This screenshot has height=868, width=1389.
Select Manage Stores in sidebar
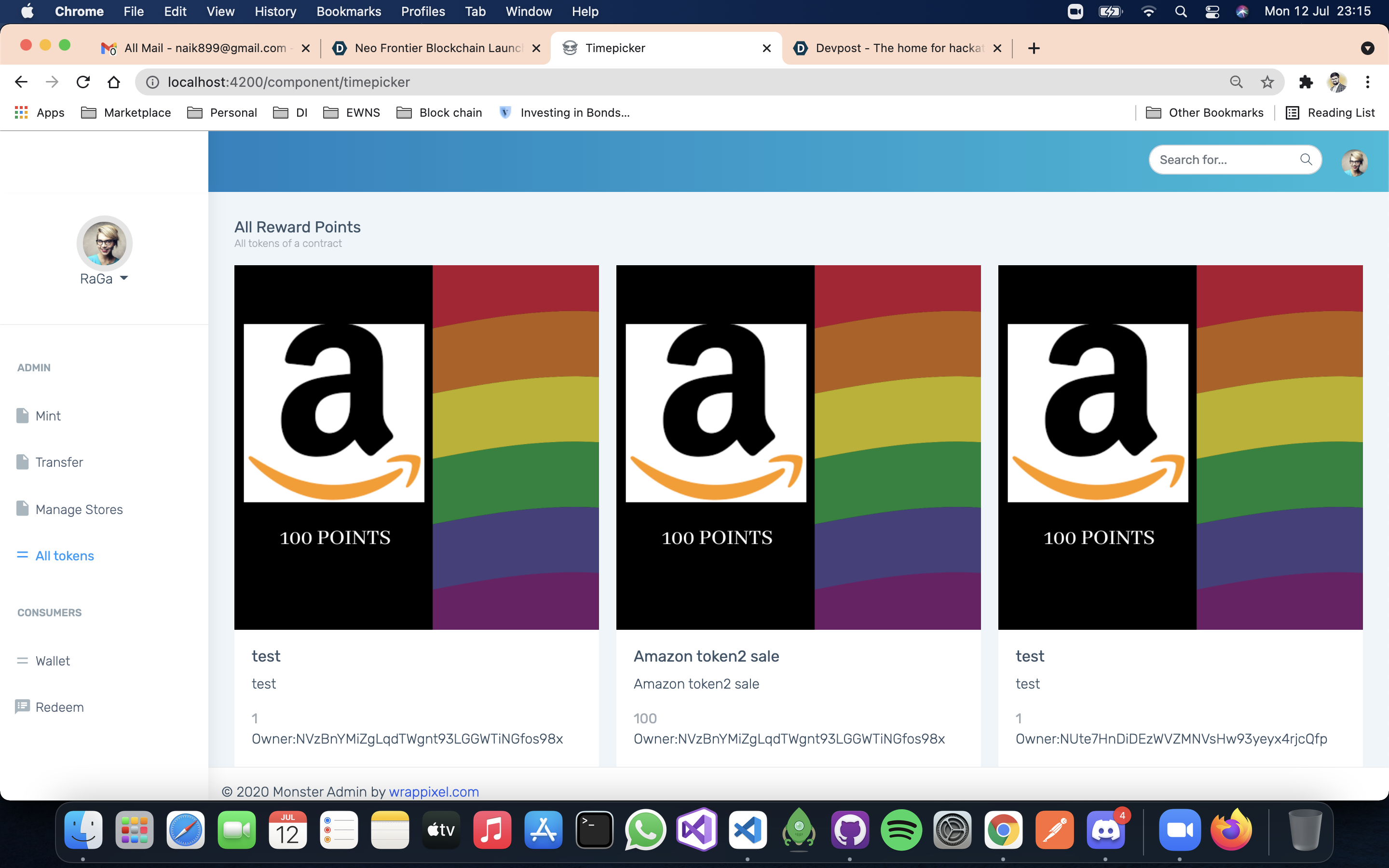[x=79, y=509]
